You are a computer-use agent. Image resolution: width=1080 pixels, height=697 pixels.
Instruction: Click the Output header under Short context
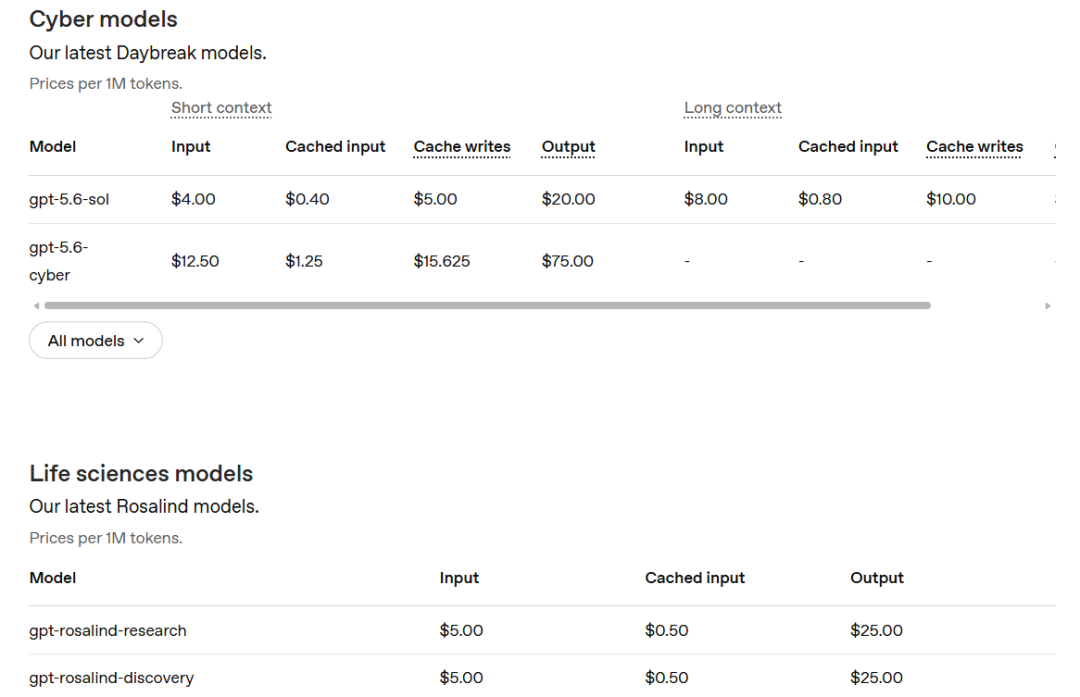(x=568, y=147)
